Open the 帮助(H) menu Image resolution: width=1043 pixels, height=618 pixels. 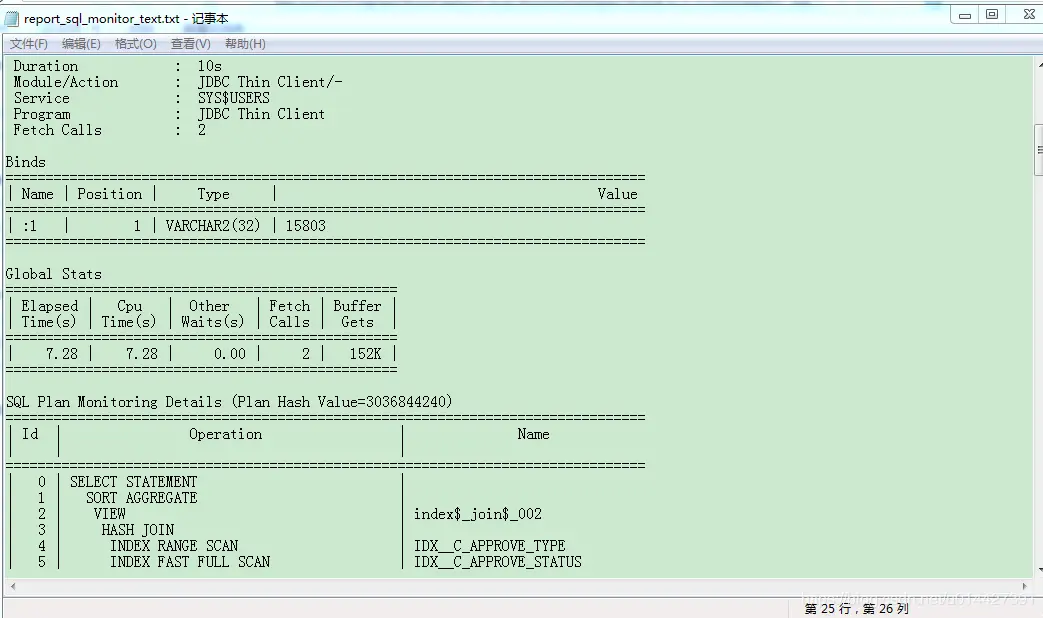[245, 44]
